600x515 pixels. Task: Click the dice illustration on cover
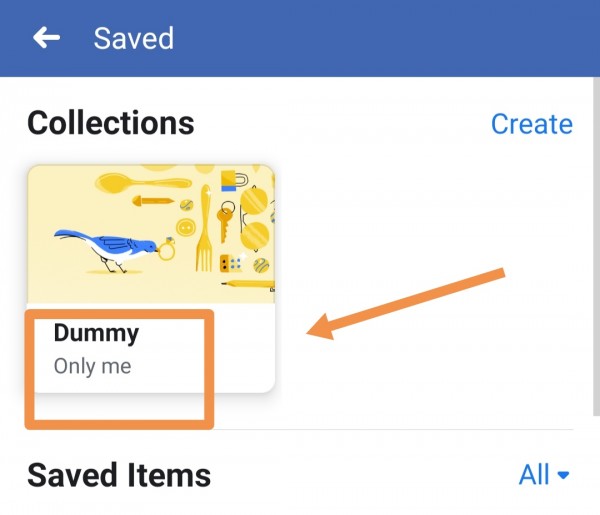tap(231, 263)
